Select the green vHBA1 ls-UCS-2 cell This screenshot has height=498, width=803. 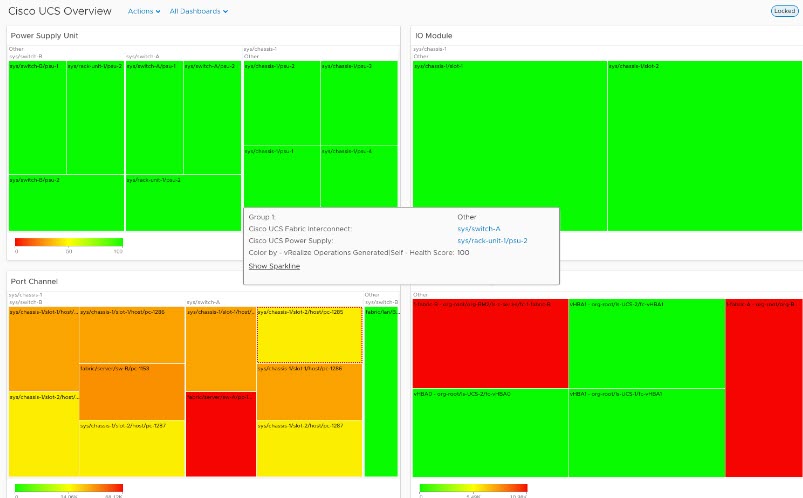point(647,344)
